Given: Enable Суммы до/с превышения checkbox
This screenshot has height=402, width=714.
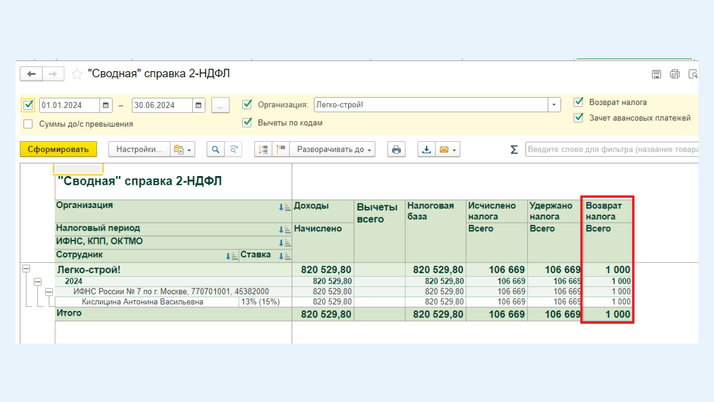Looking at the screenshot, I should pyautogui.click(x=28, y=124).
